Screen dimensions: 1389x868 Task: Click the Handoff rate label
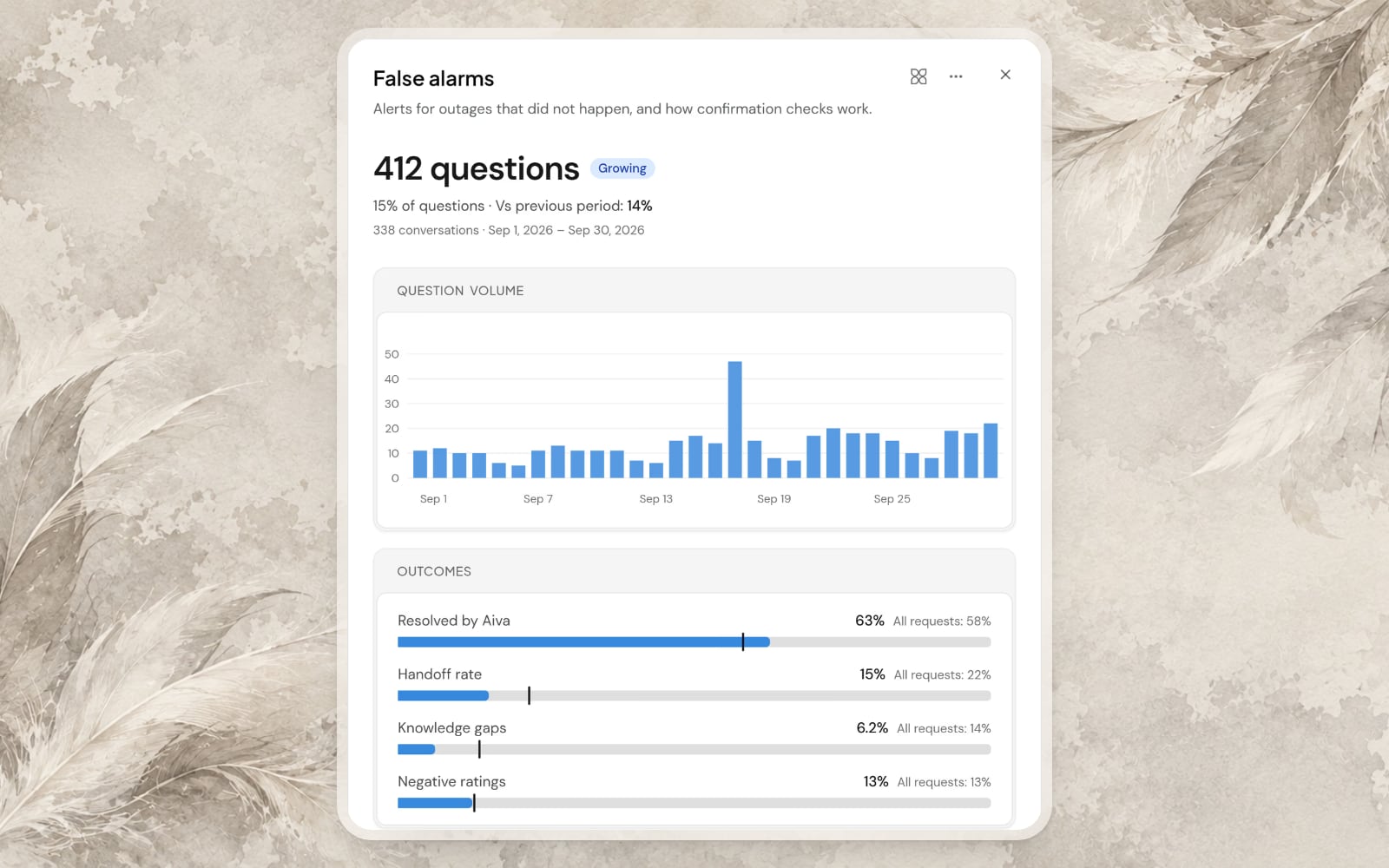(x=439, y=674)
